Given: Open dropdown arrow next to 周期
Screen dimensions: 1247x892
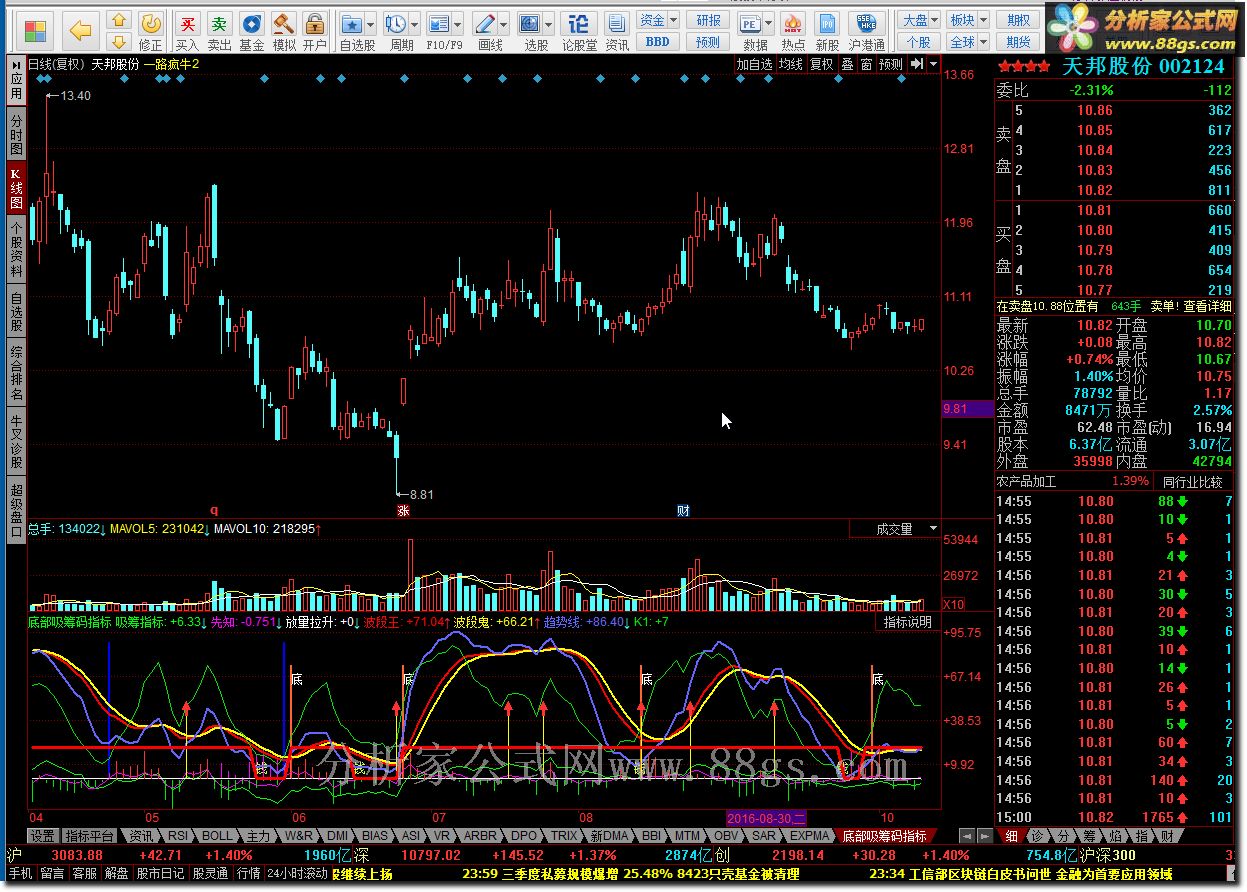Looking at the screenshot, I should point(414,24).
